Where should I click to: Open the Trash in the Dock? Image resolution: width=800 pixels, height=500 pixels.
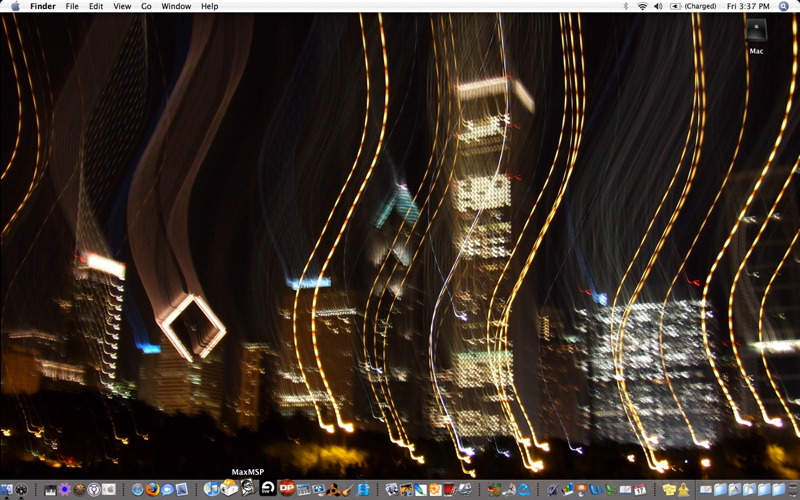pos(794,490)
